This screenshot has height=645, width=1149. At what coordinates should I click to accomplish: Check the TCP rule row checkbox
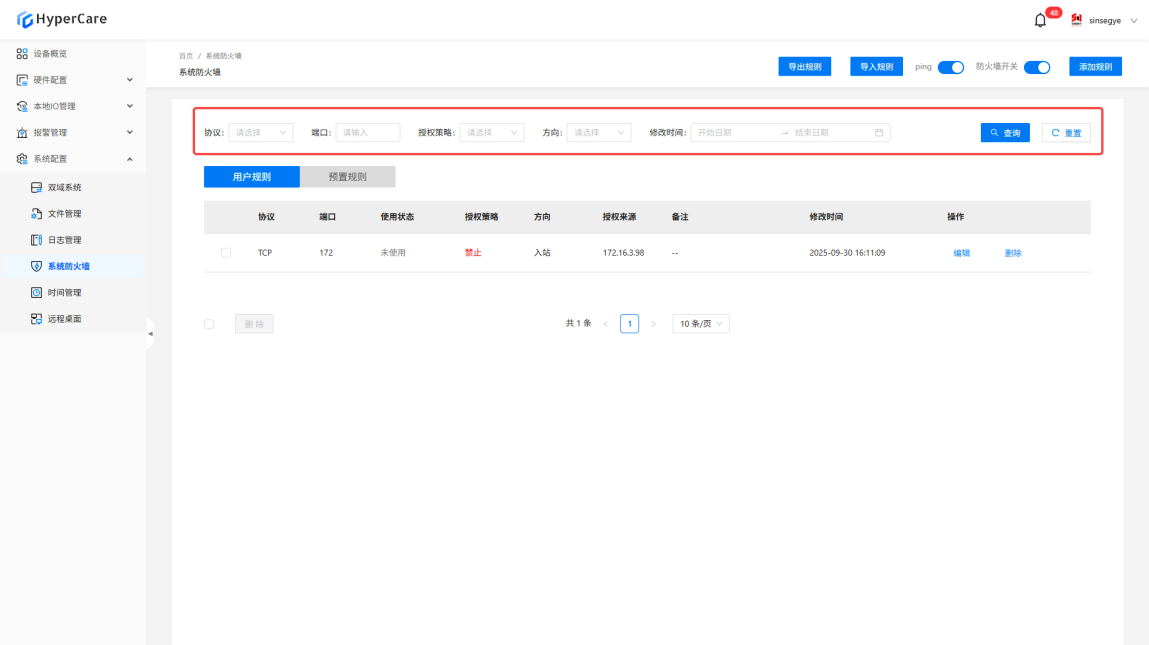point(225,253)
